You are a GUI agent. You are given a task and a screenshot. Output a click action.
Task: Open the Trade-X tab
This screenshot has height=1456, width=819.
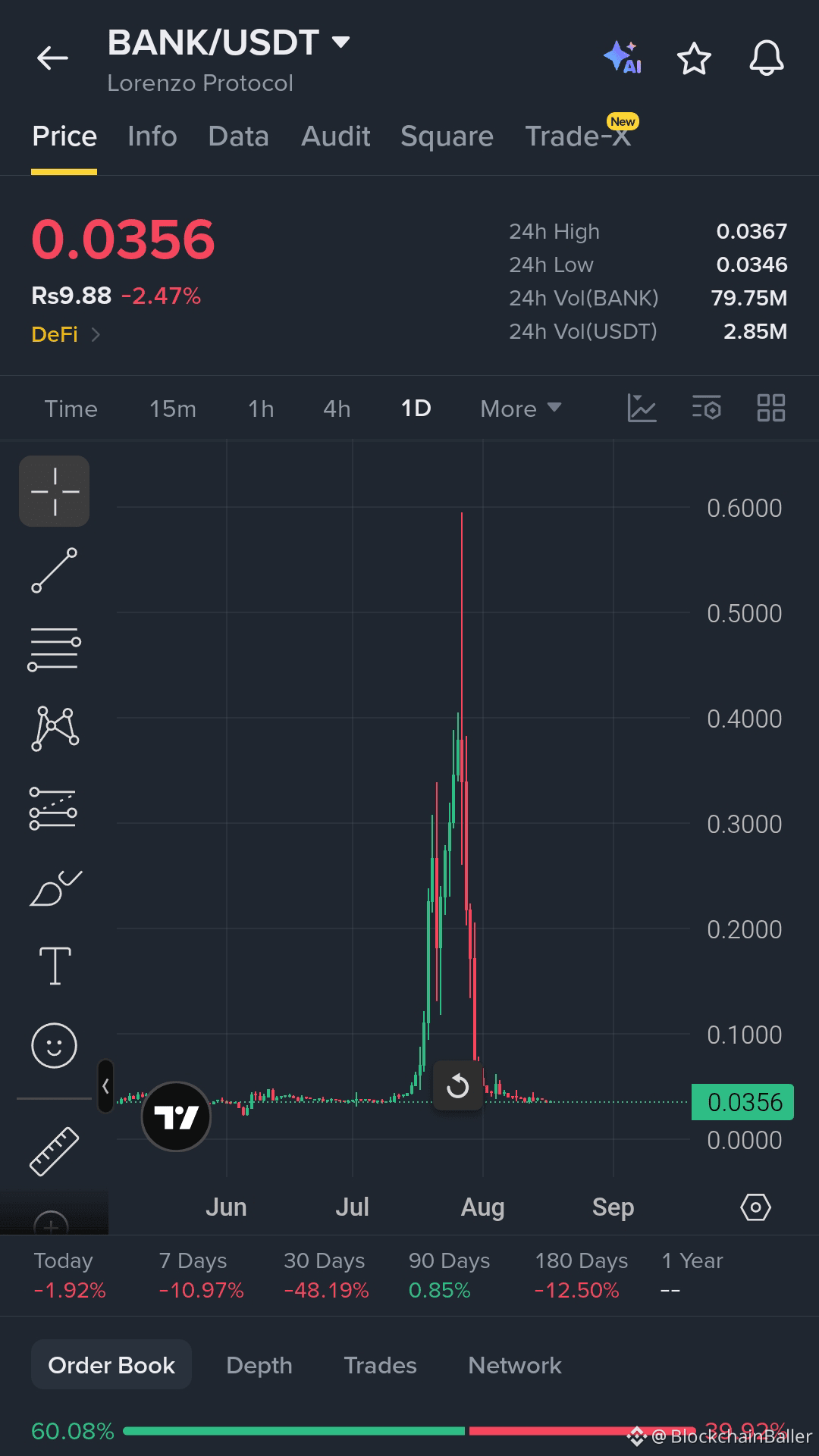(579, 136)
